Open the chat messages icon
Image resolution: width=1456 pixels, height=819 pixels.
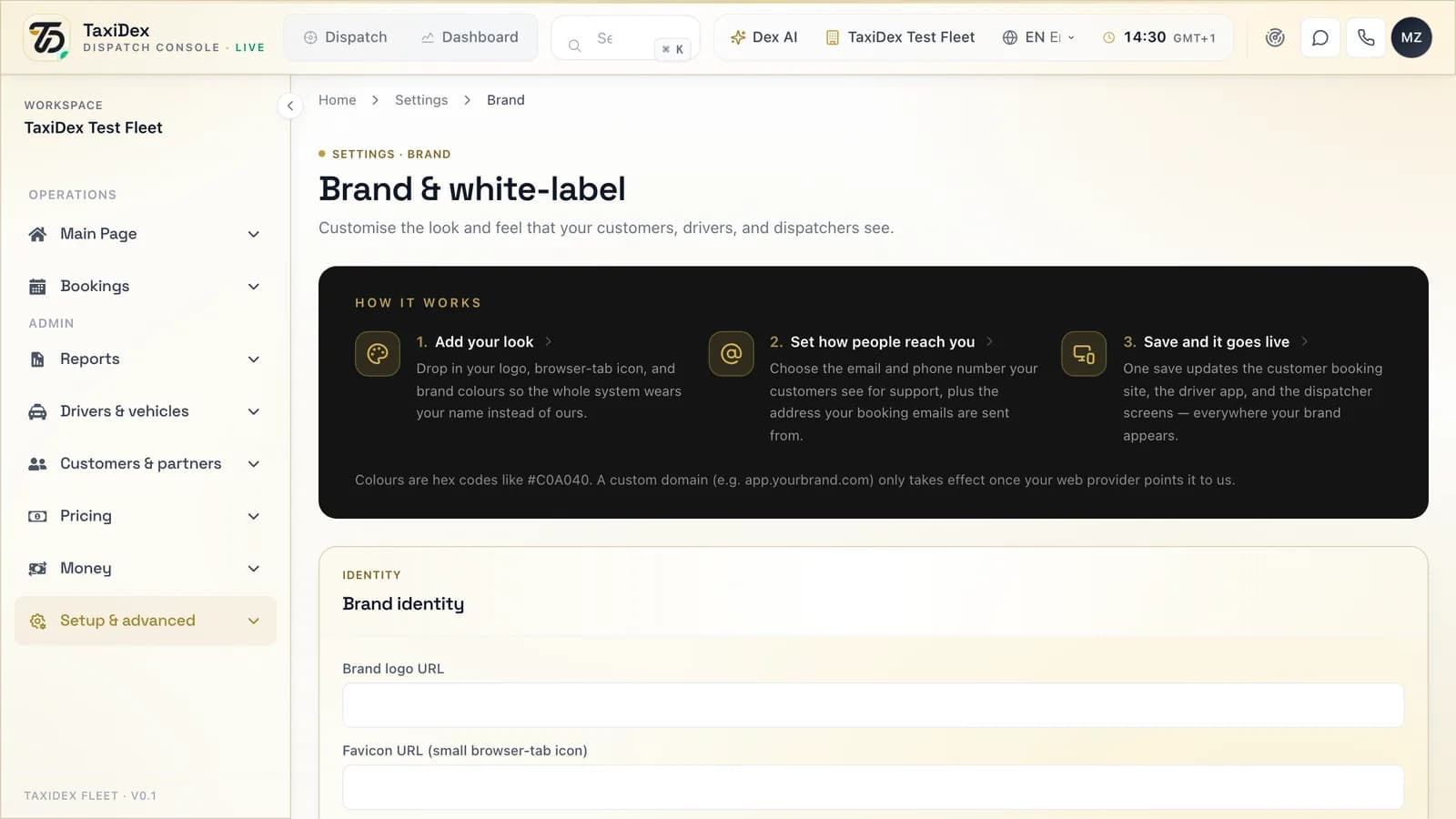(1320, 37)
